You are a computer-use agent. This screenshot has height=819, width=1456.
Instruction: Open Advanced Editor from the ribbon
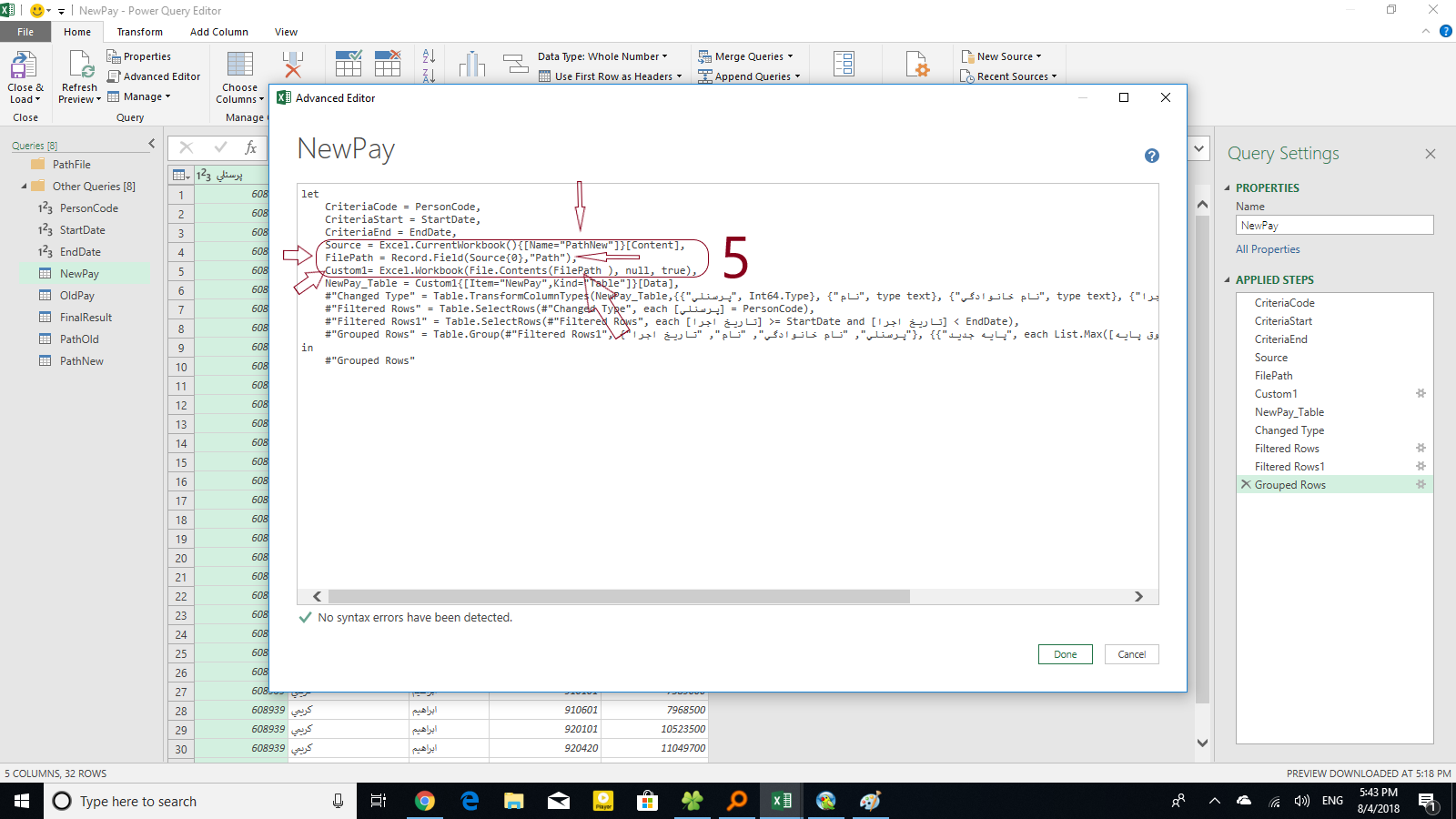tap(154, 76)
